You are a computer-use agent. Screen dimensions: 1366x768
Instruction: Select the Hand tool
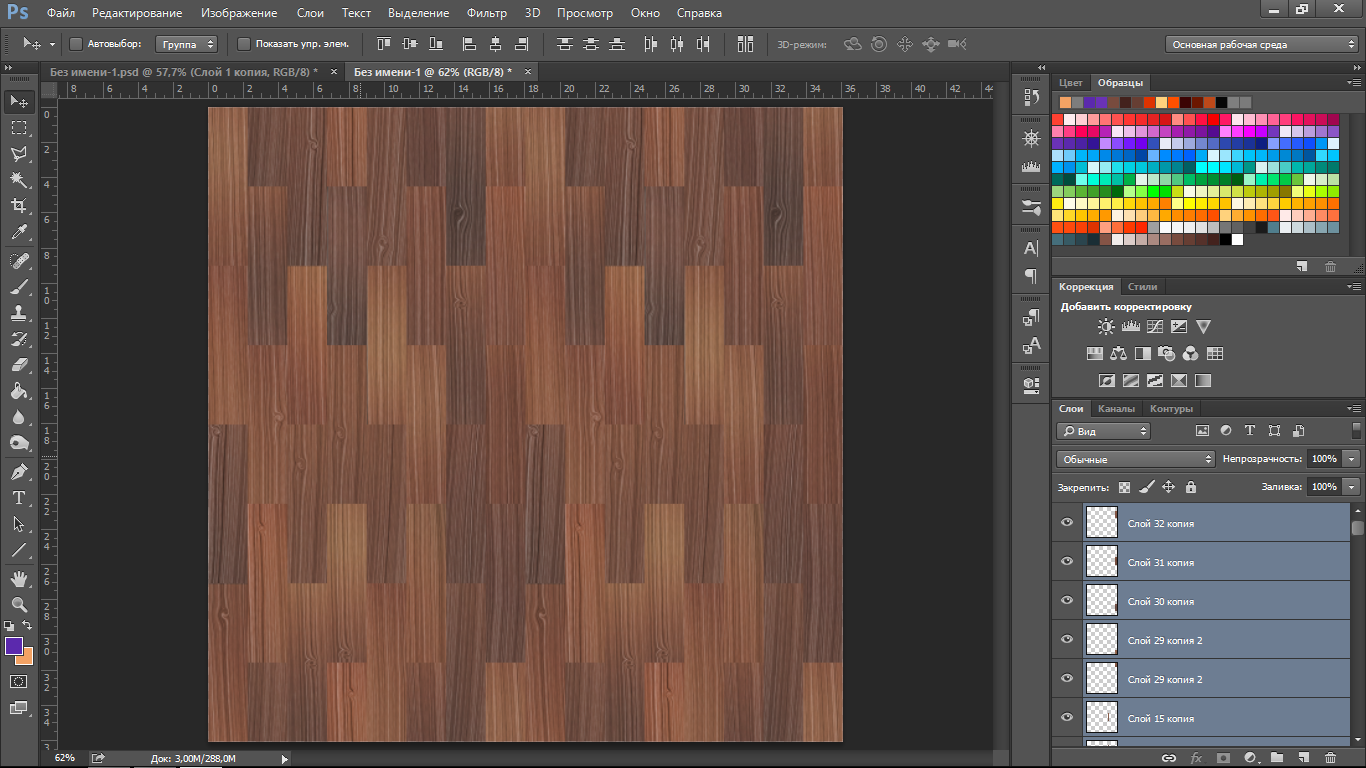coord(19,579)
